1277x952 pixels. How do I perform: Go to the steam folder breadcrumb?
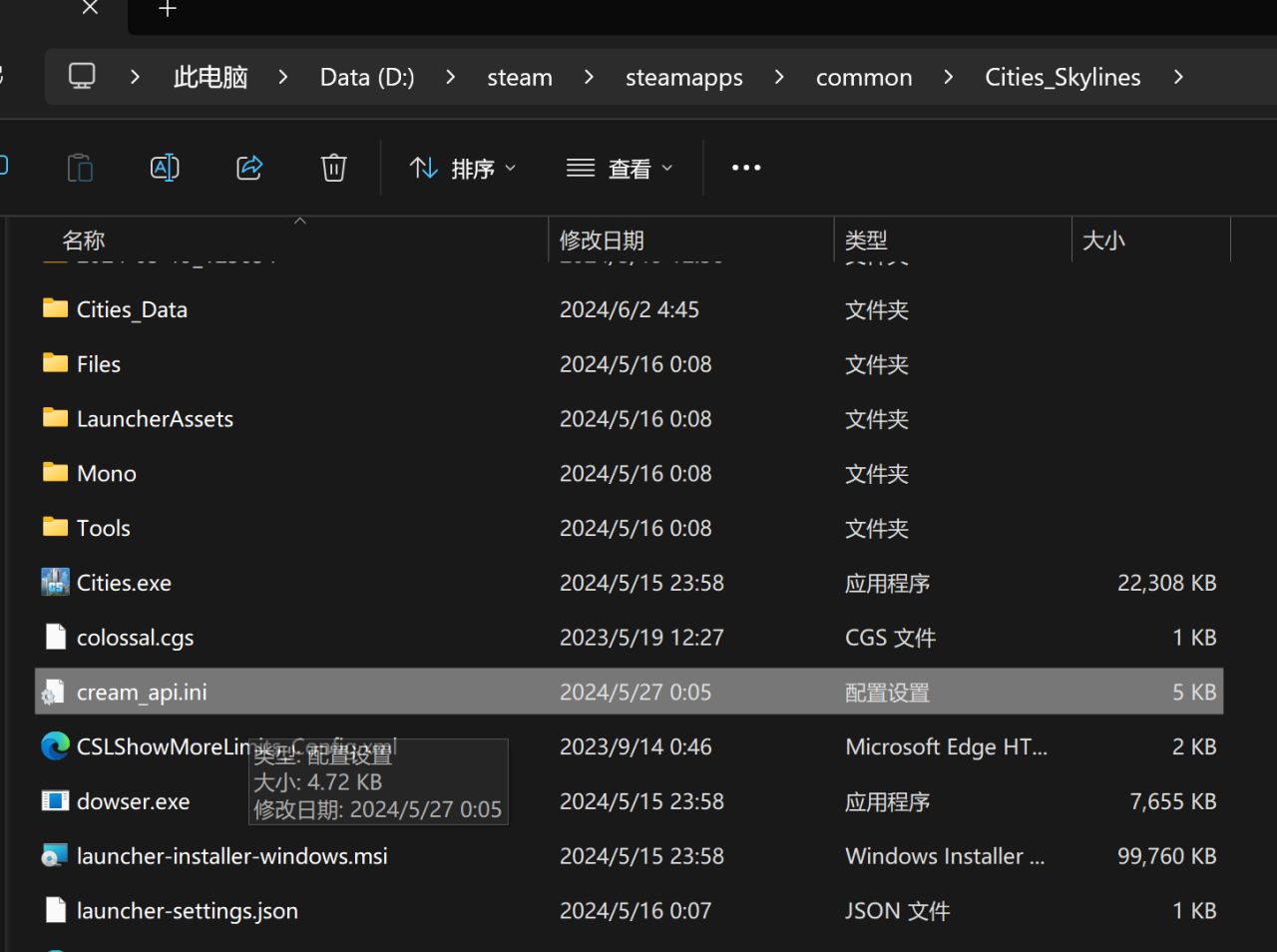520,77
